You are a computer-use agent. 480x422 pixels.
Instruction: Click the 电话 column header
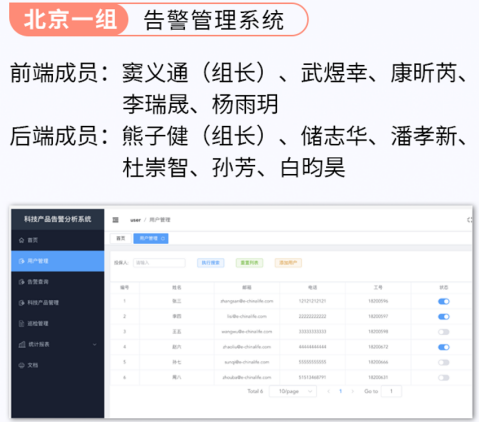click(x=312, y=287)
